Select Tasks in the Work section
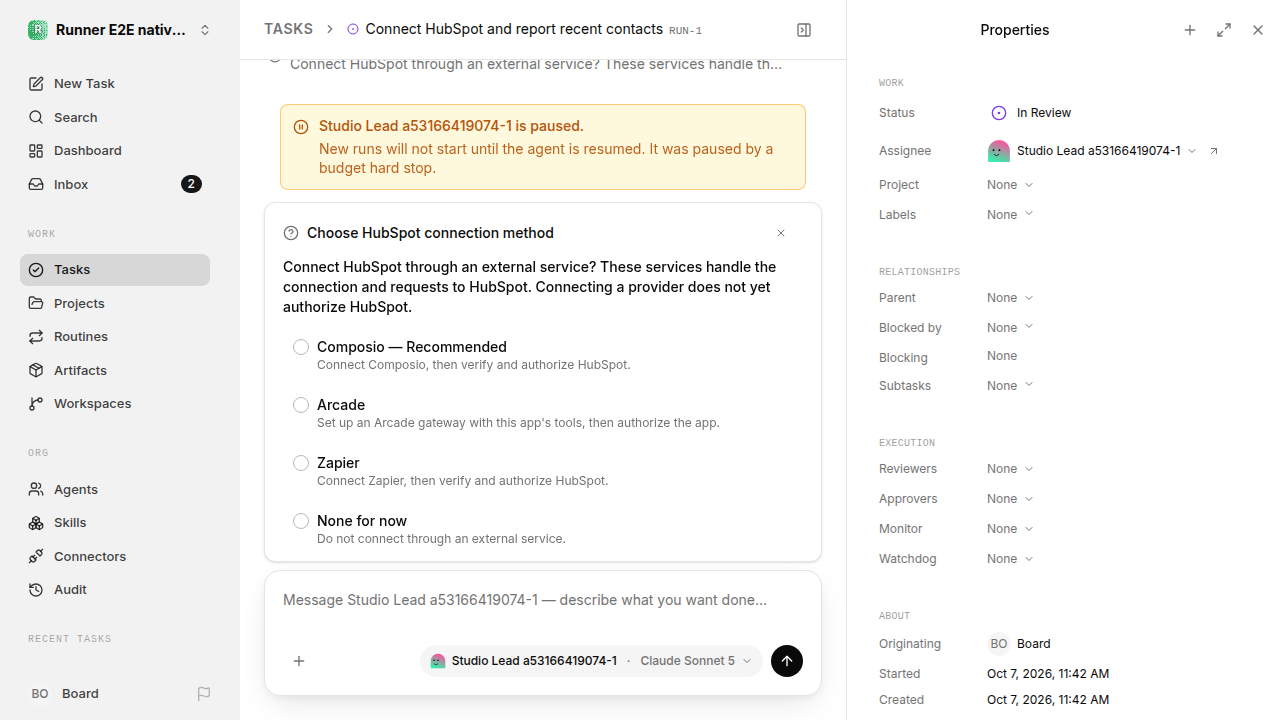This screenshot has height=720, width=1280. 115,270
